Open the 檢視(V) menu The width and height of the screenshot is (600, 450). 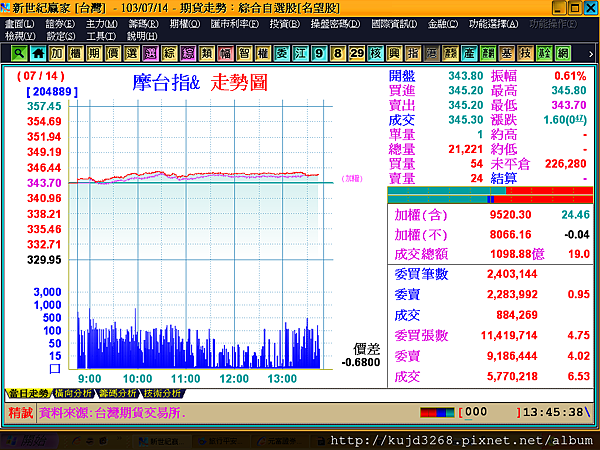pos(20,36)
